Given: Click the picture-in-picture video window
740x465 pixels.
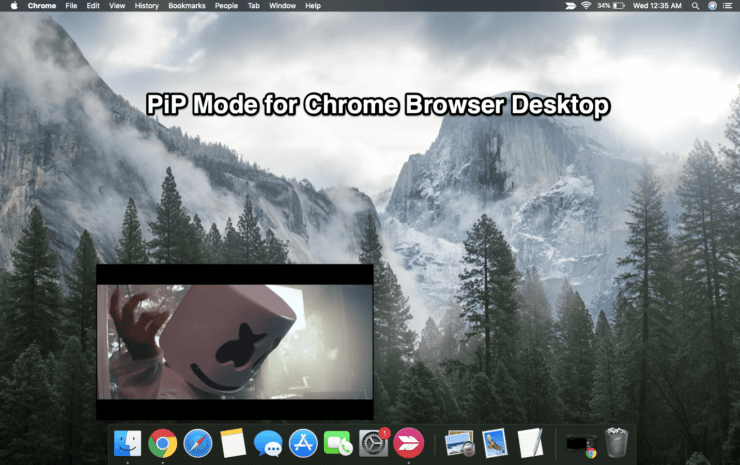Looking at the screenshot, I should [x=235, y=342].
